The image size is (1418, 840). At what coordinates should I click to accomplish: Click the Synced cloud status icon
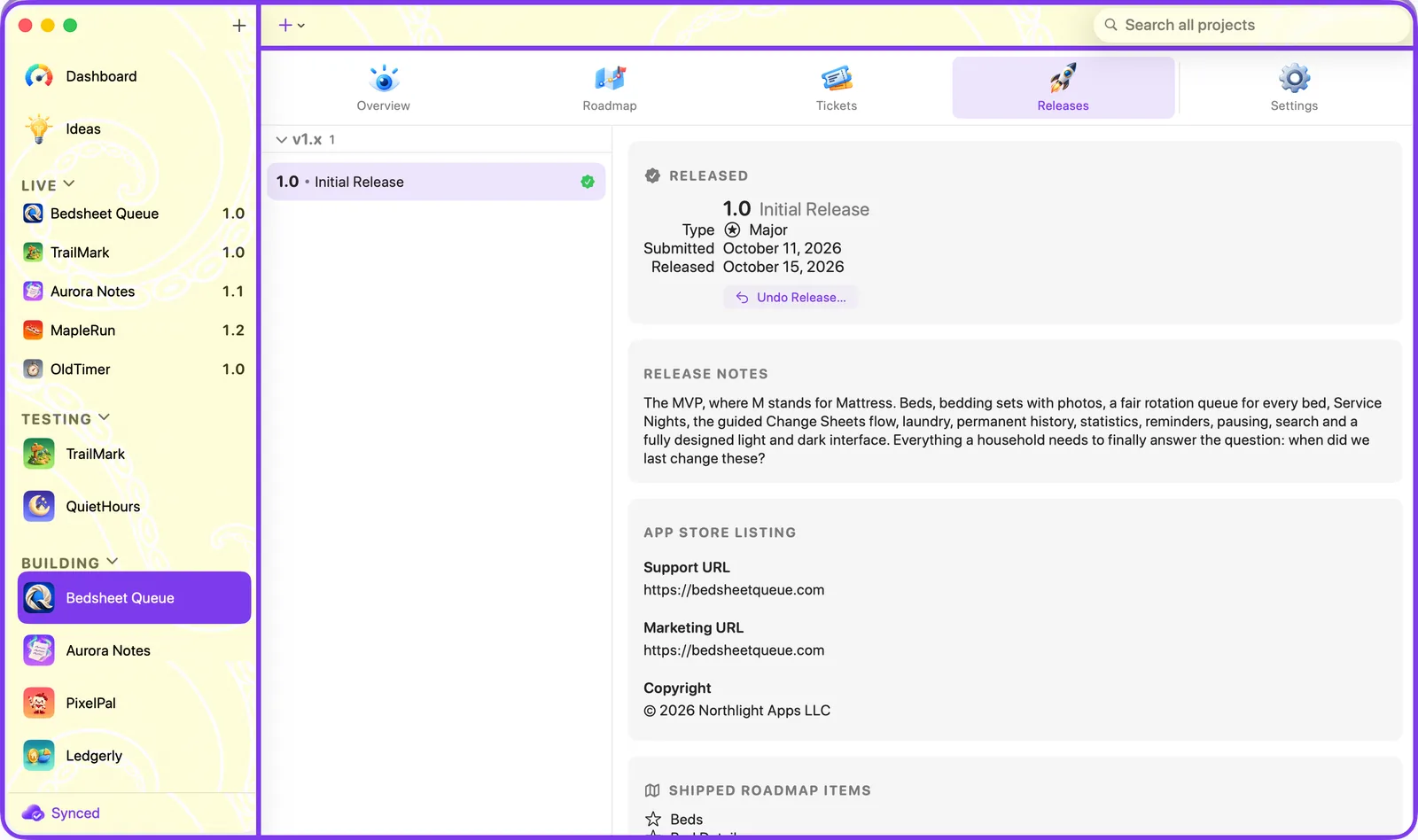pyautogui.click(x=33, y=813)
